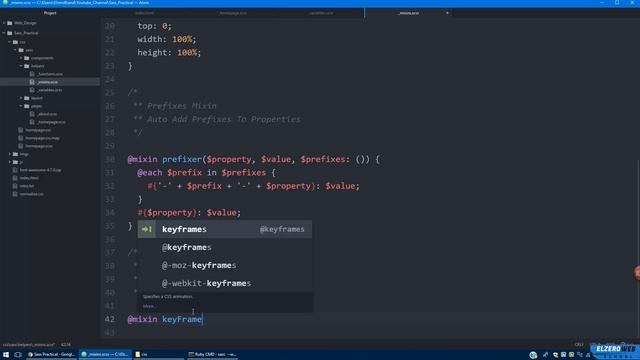The width and height of the screenshot is (640, 360).
Task: Choose the keyframes snippet suggestion
Action: (x=225, y=229)
